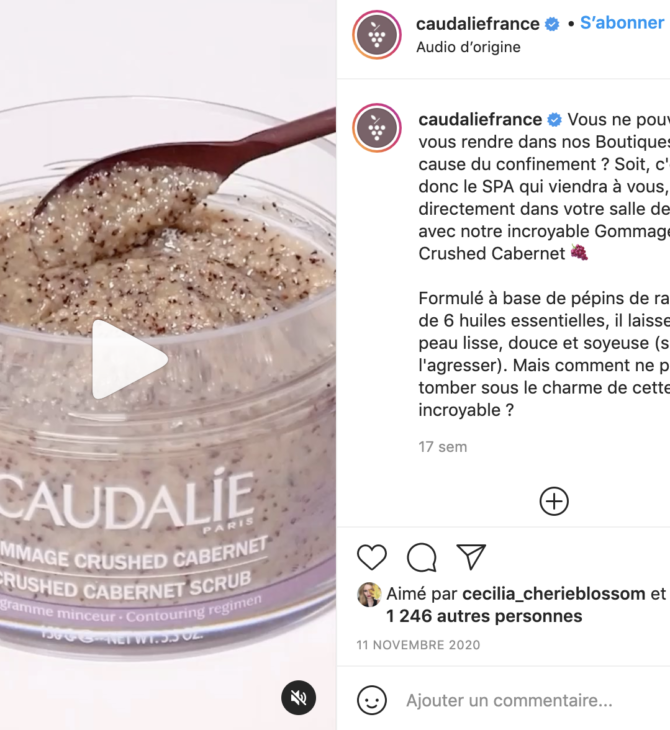Share post with paper plane icon

click(x=471, y=556)
